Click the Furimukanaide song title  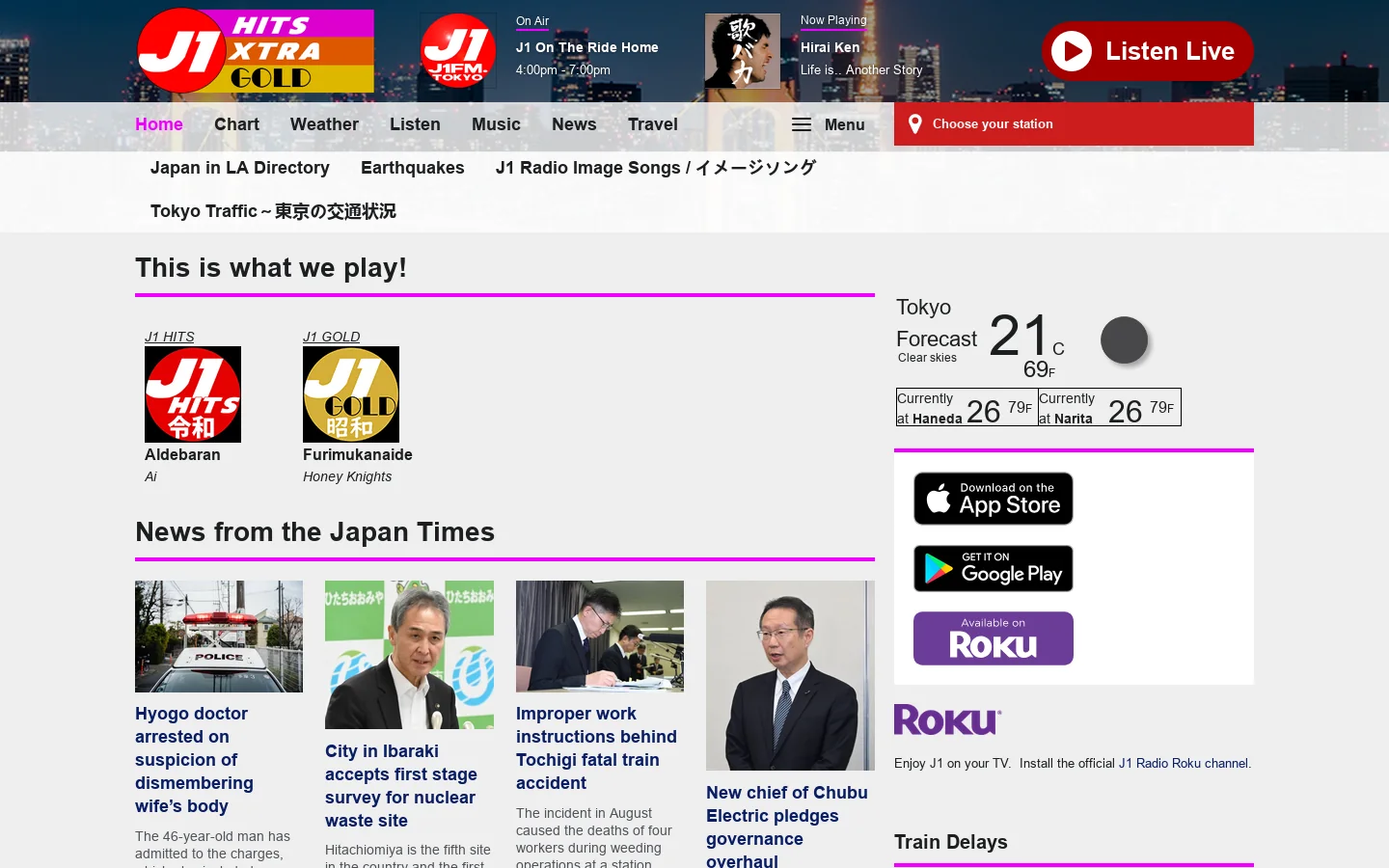coord(358,454)
